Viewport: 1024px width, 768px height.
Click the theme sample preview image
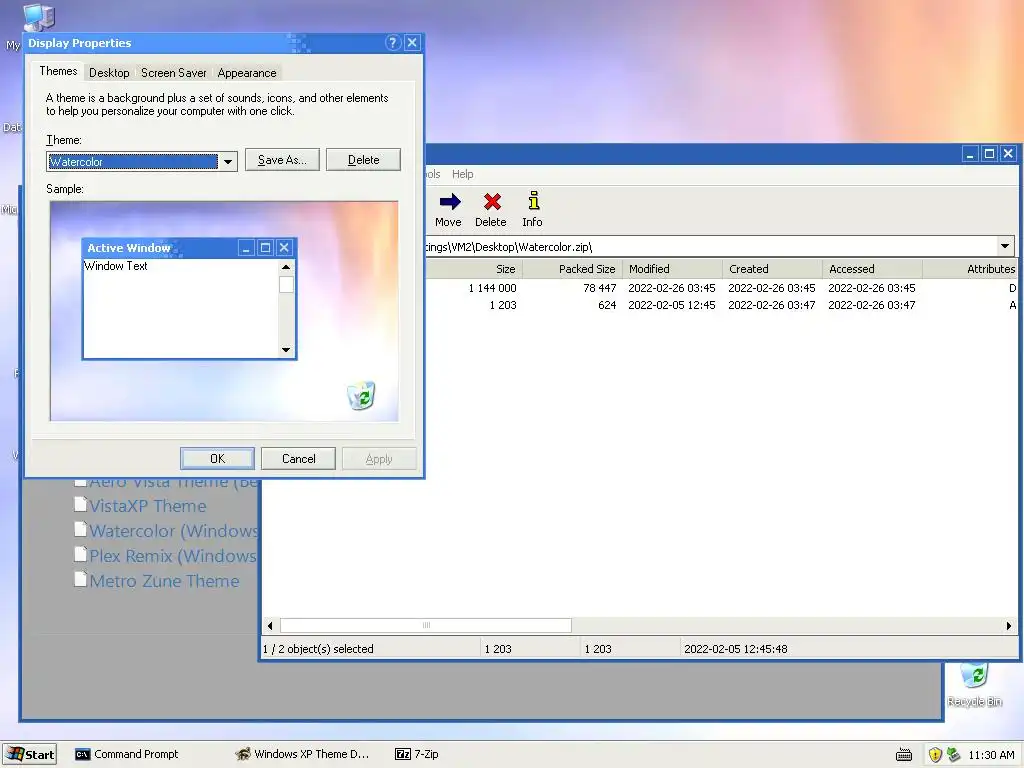click(x=224, y=311)
